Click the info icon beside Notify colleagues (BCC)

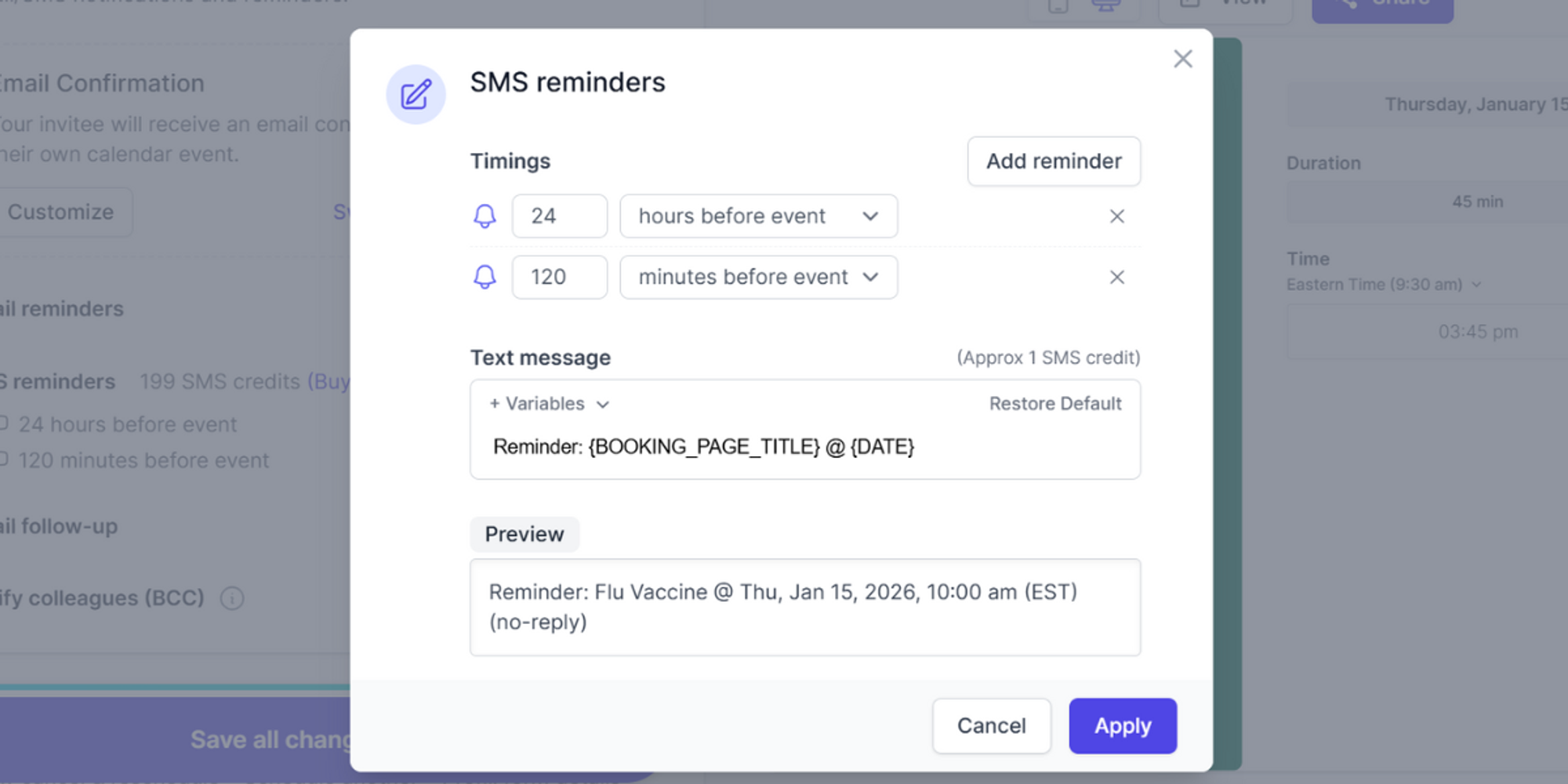pyautogui.click(x=232, y=598)
